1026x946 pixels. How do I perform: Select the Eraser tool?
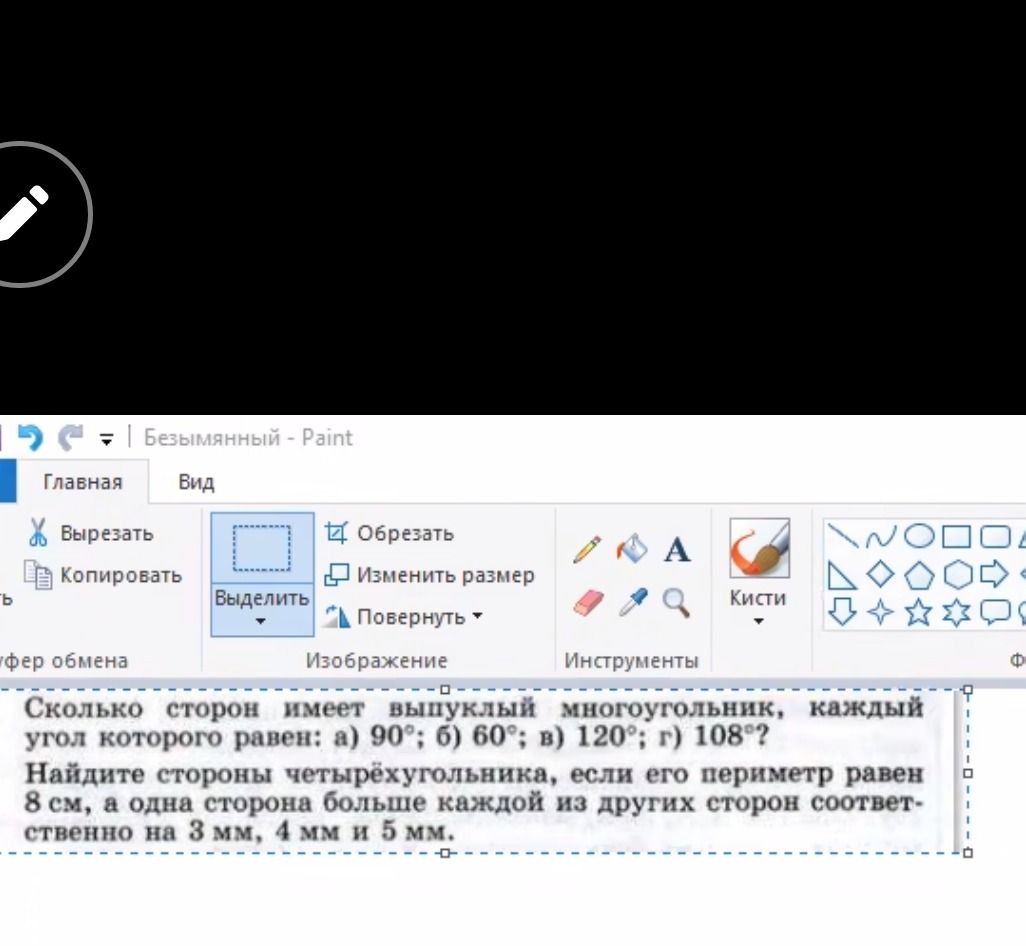point(588,603)
